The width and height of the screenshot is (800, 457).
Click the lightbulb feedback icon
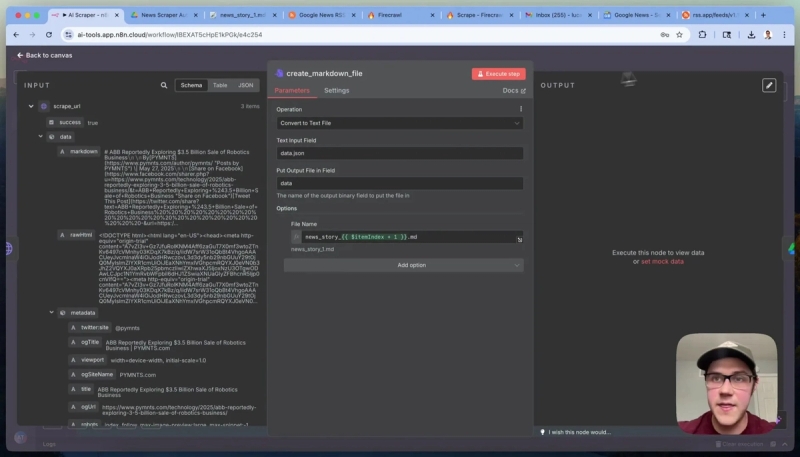(x=542, y=432)
